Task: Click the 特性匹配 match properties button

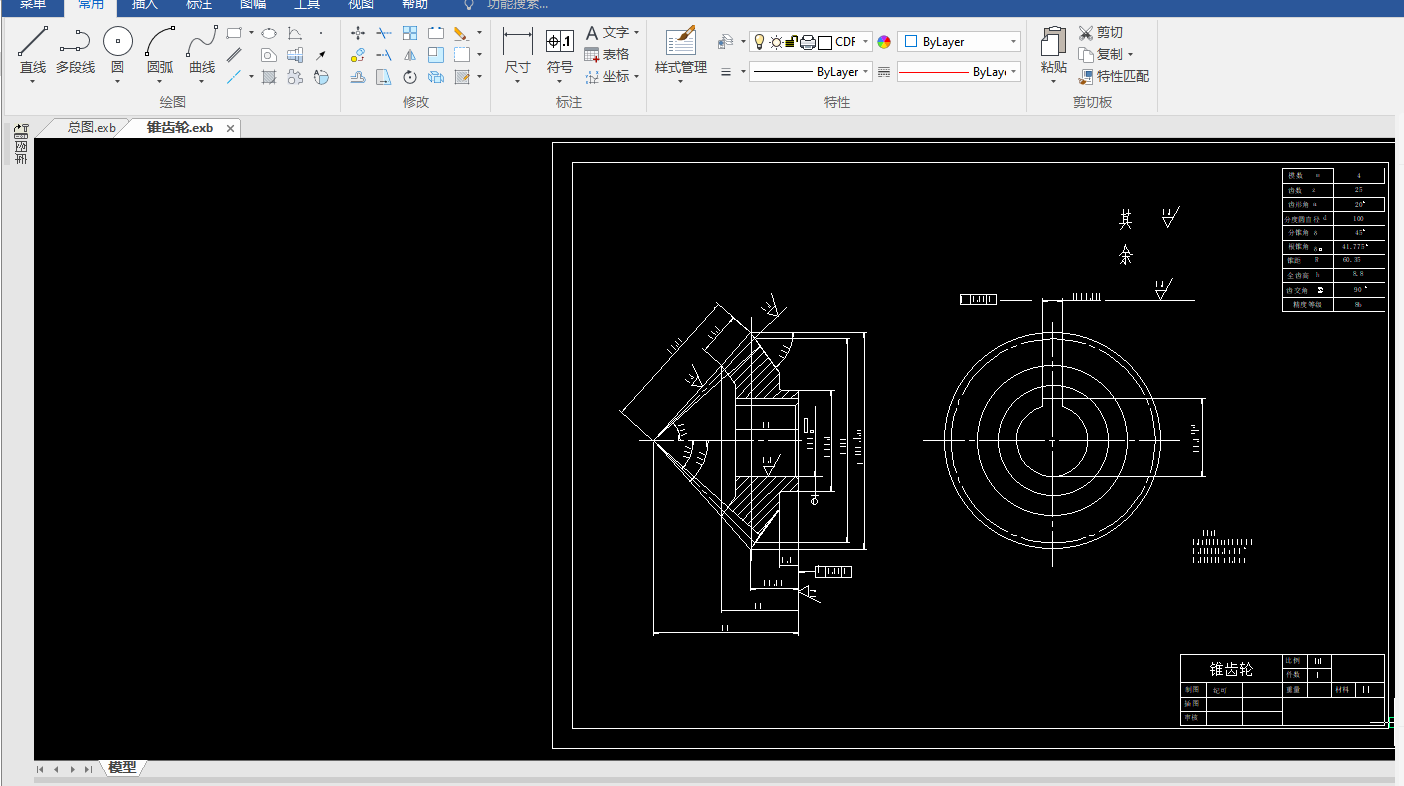Action: 1114,76
